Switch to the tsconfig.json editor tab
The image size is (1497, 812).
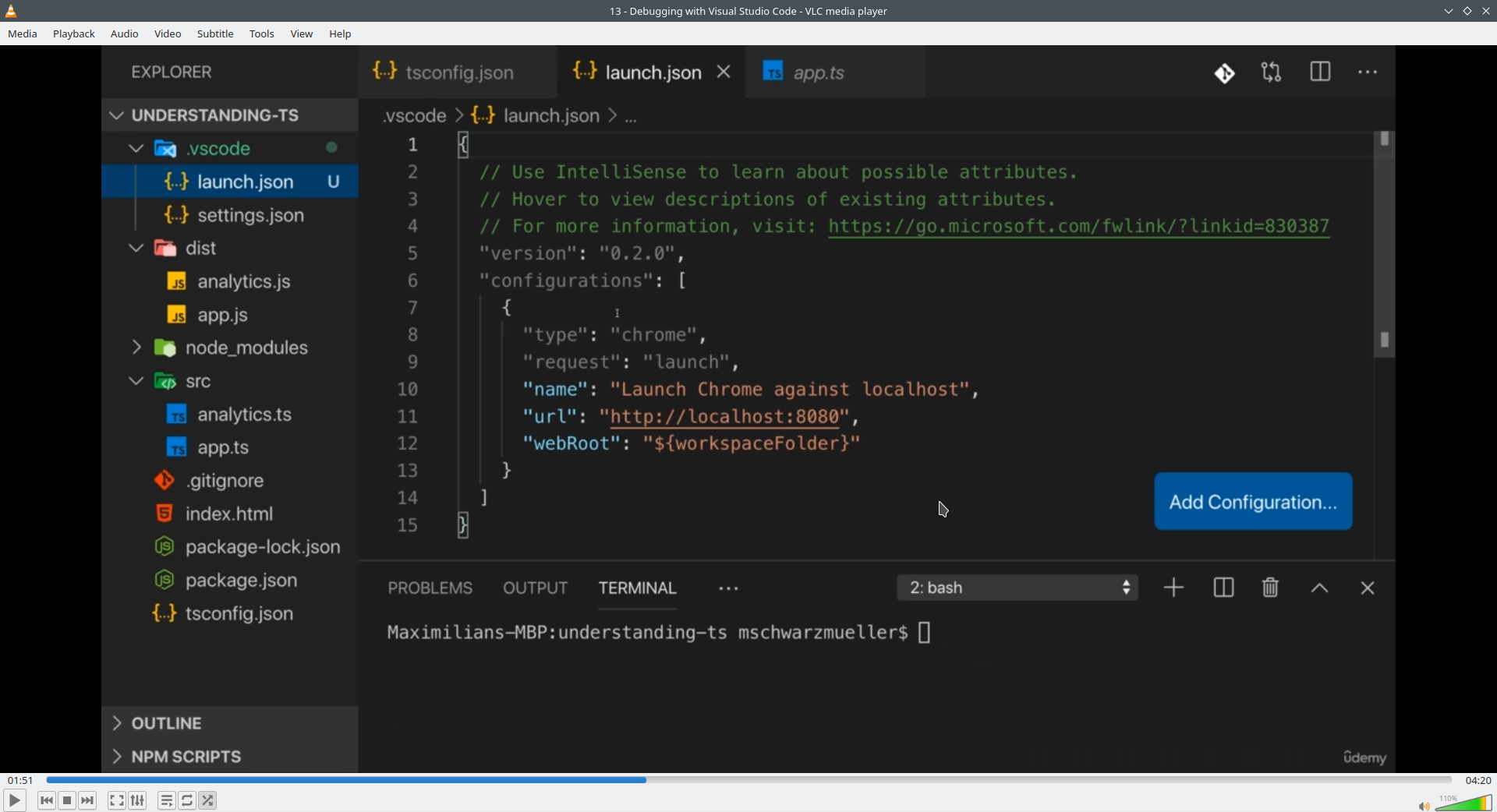(458, 72)
